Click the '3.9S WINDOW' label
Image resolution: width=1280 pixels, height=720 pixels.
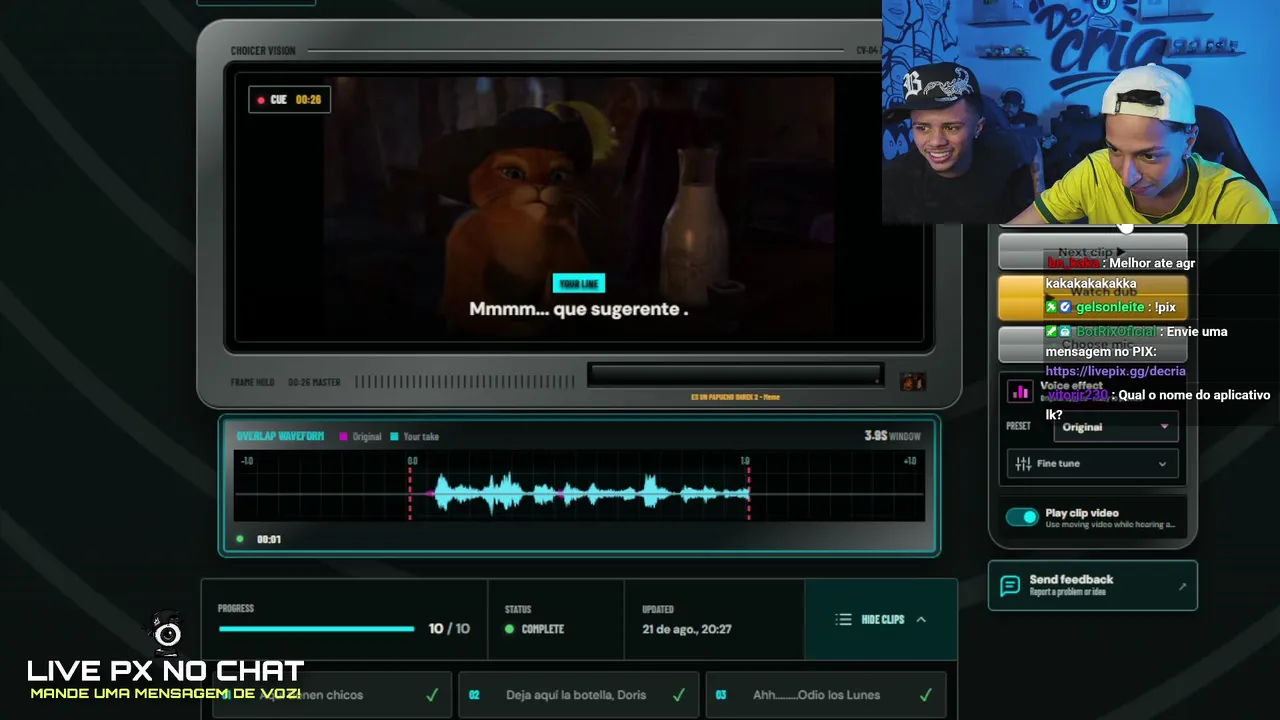click(893, 436)
